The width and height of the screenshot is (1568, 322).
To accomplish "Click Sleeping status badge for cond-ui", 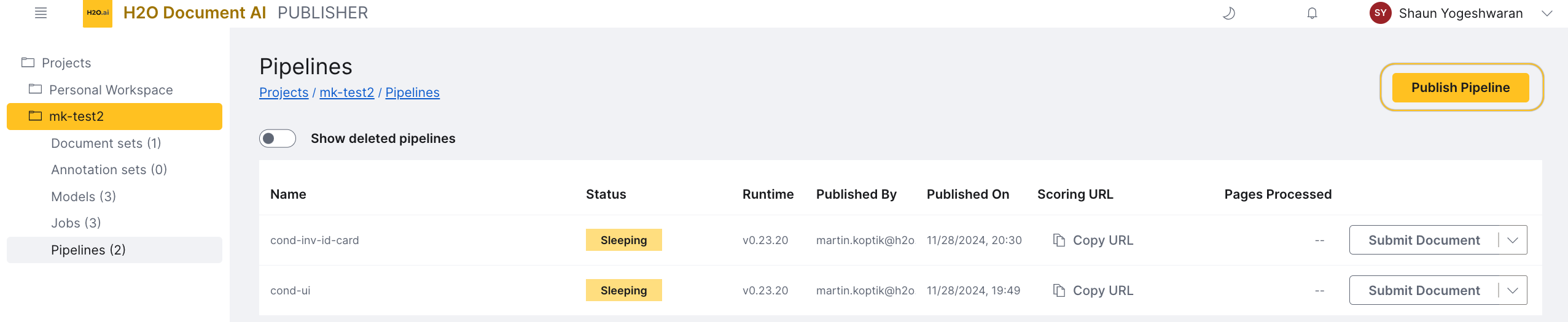I will (x=624, y=290).
